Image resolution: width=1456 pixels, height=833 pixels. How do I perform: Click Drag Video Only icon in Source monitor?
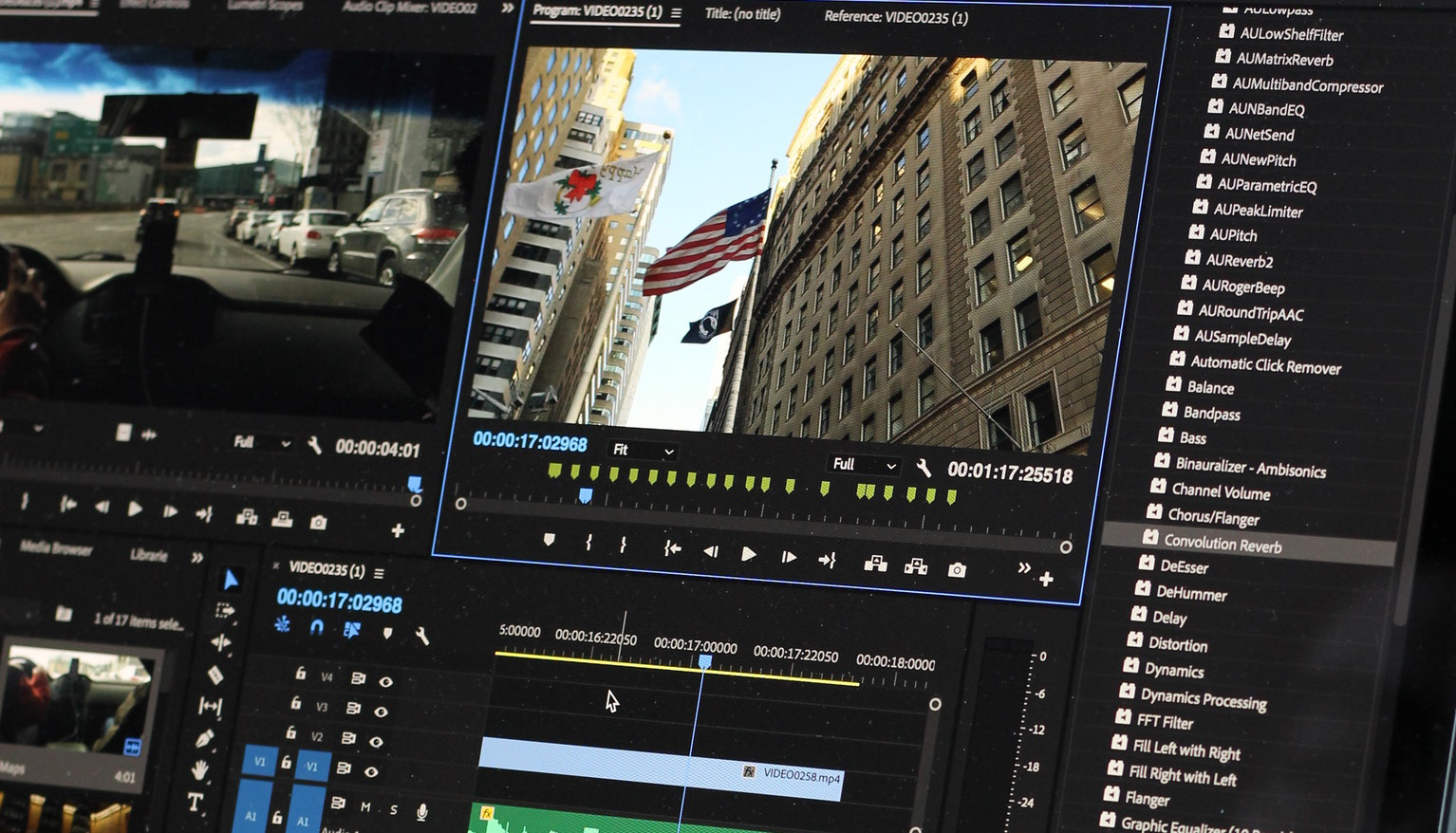point(122,433)
